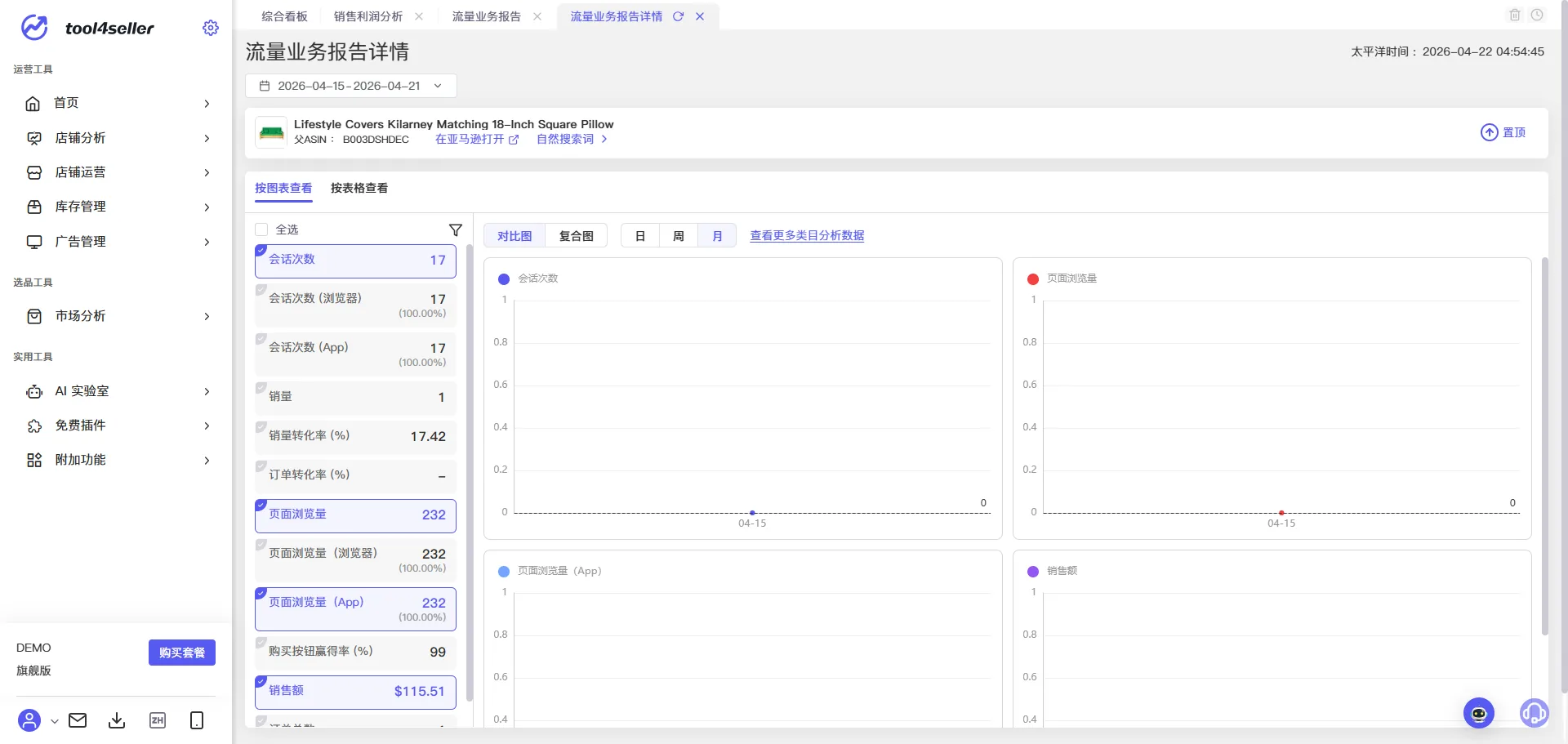This screenshot has width=1568, height=744.
Task: Close the 销售利润分析 tab
Action: pos(419,16)
